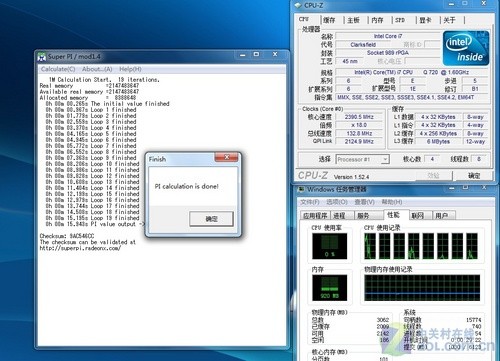Click the Intel inside logo in CPU-Z
The width and height of the screenshot is (500, 361).
466,48
